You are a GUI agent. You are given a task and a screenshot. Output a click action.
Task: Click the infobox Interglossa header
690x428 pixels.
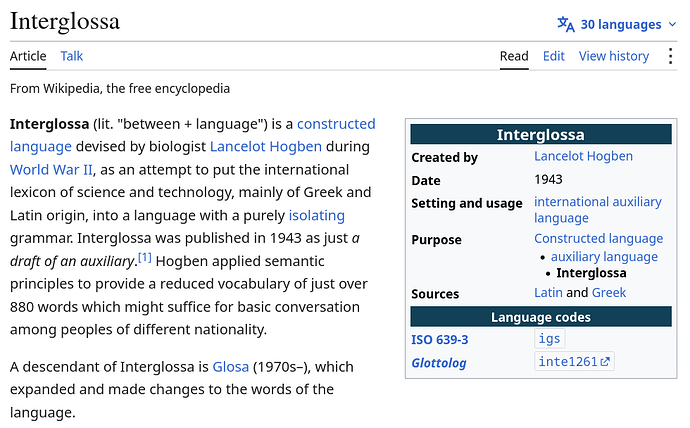(541, 135)
